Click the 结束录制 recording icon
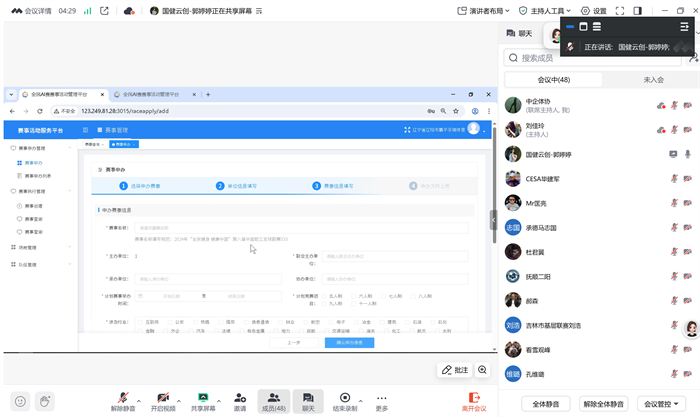The height and width of the screenshot is (417, 700). click(x=345, y=397)
